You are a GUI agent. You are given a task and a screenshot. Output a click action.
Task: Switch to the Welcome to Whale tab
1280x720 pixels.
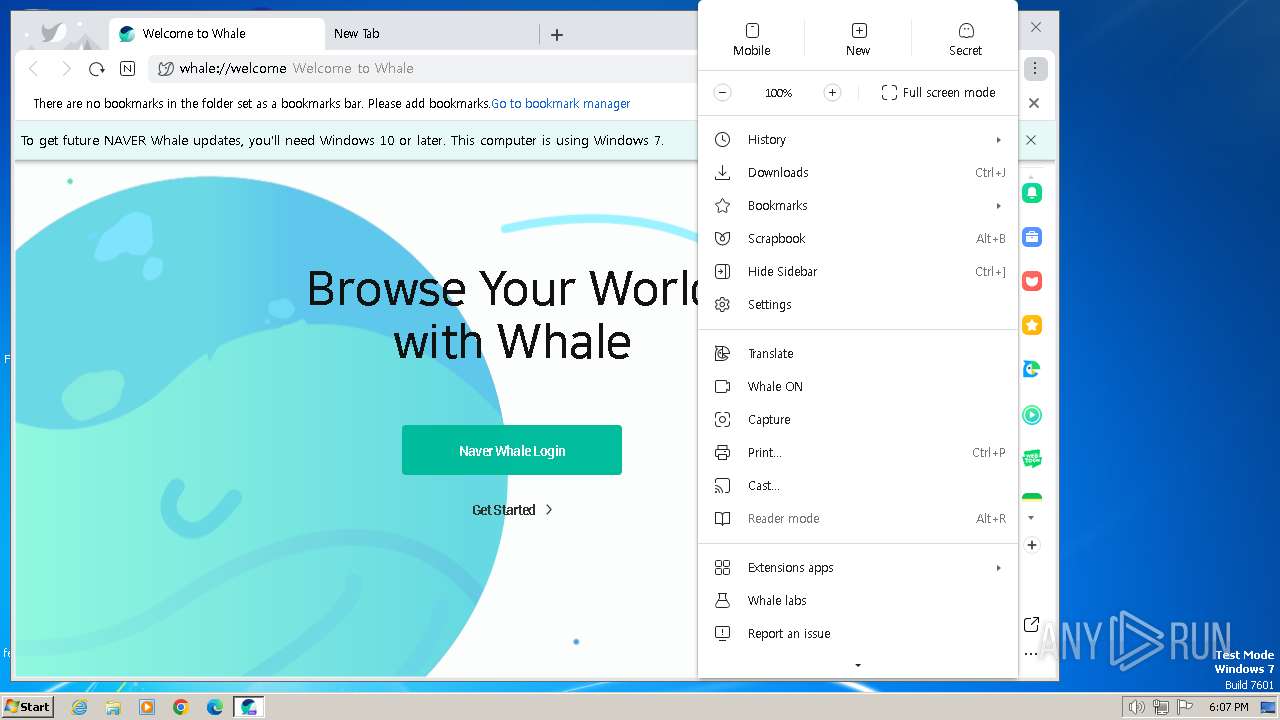(x=216, y=34)
